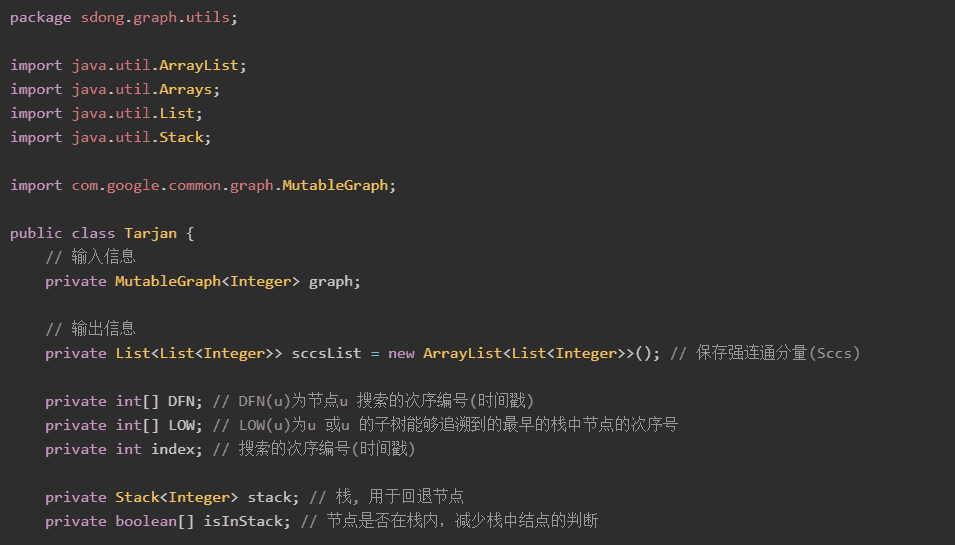The width and height of the screenshot is (955, 545).
Task: Click the 栈, 用于回退节点 comment
Action: coord(386,497)
